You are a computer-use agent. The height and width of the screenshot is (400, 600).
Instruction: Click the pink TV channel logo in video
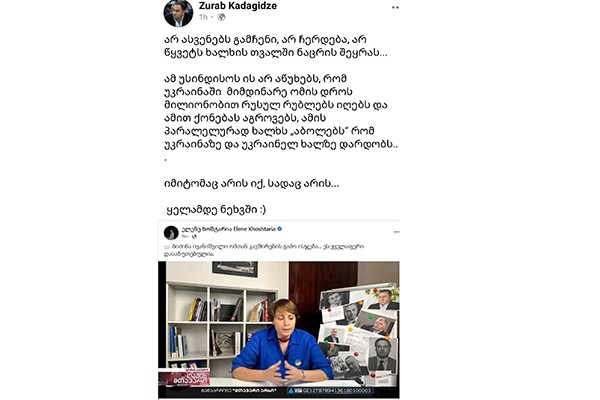point(185,377)
